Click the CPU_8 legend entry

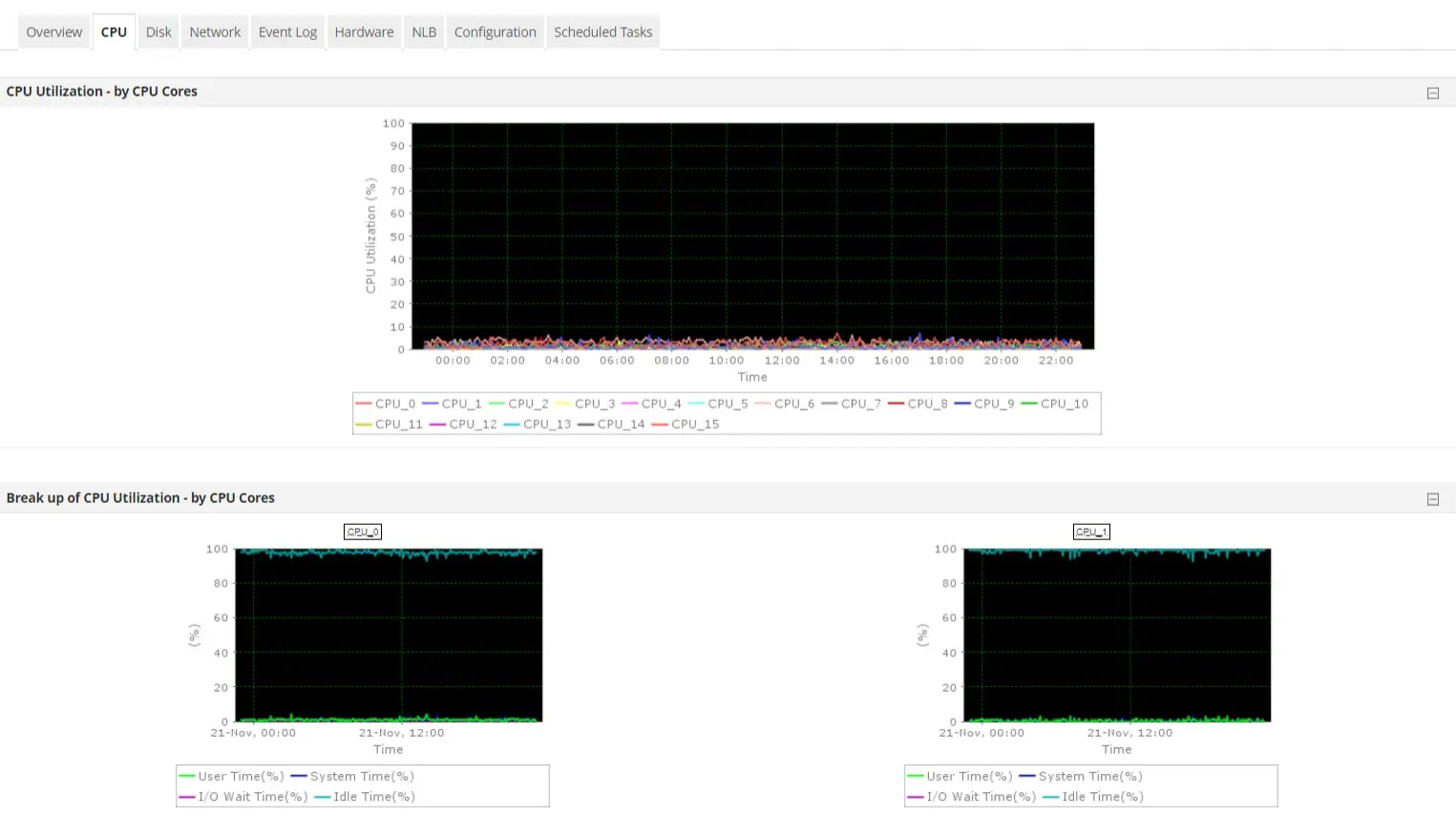pyautogui.click(x=918, y=404)
